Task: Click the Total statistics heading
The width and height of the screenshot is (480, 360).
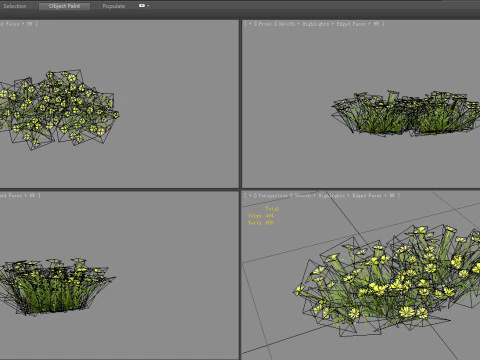Action: click(272, 209)
